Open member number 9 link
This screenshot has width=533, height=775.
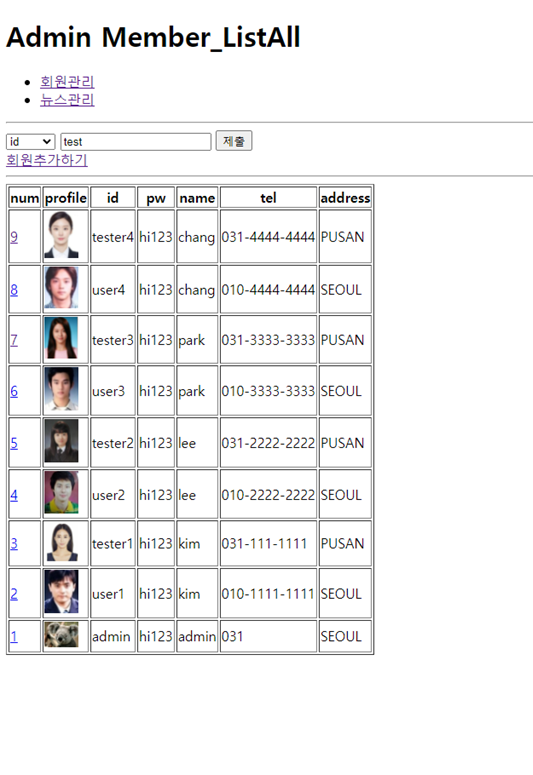(x=14, y=237)
